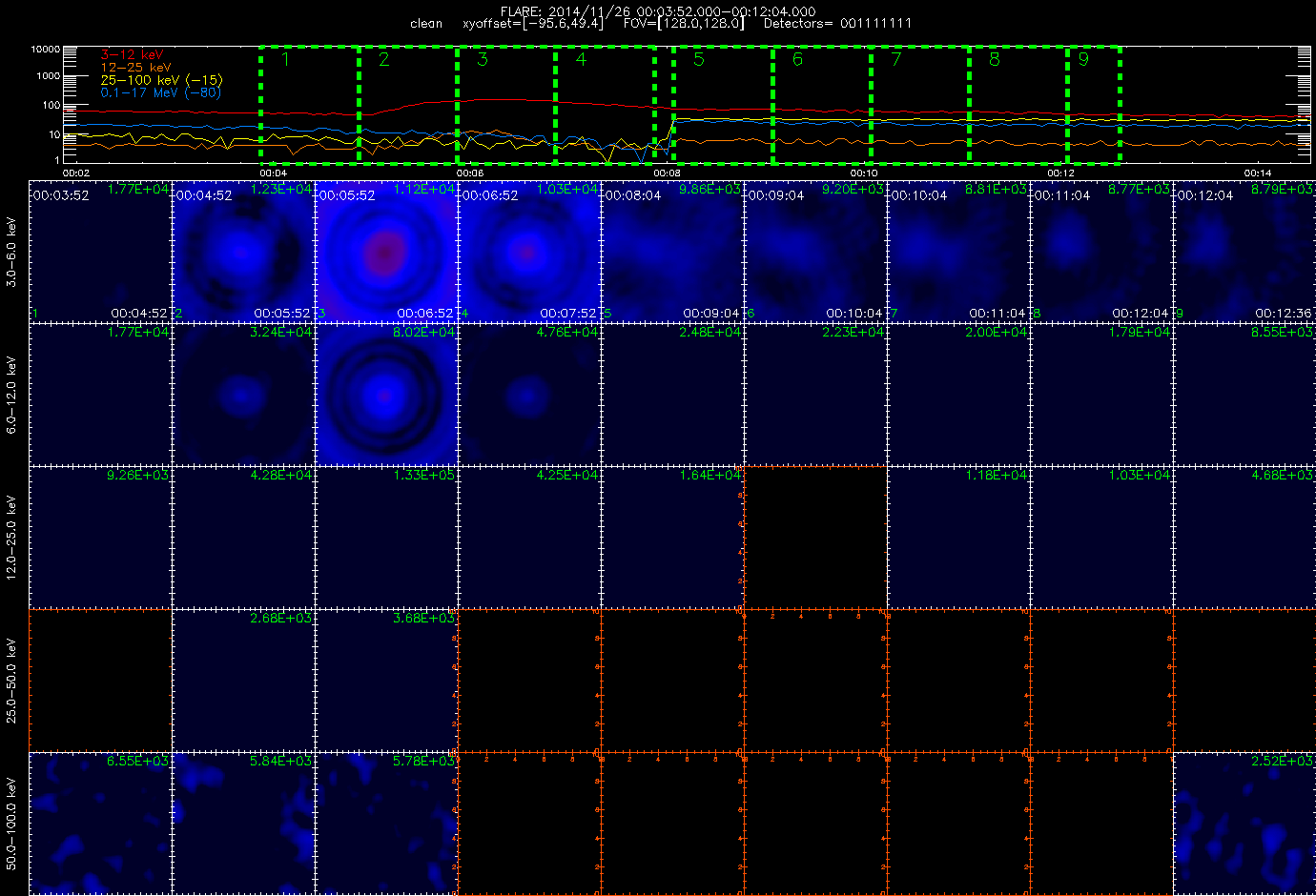Click the yellow '25-100 keV (-15)' legend entry
Viewport: 1316px width, 896px height.
click(x=161, y=80)
